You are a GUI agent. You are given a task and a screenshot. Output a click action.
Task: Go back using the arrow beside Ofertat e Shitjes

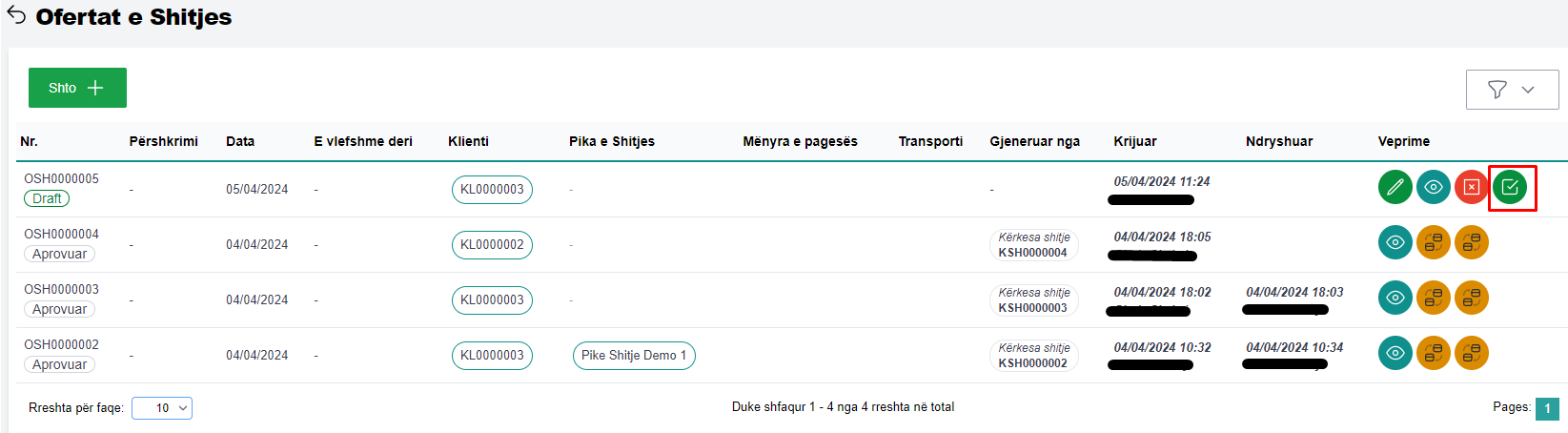(16, 16)
